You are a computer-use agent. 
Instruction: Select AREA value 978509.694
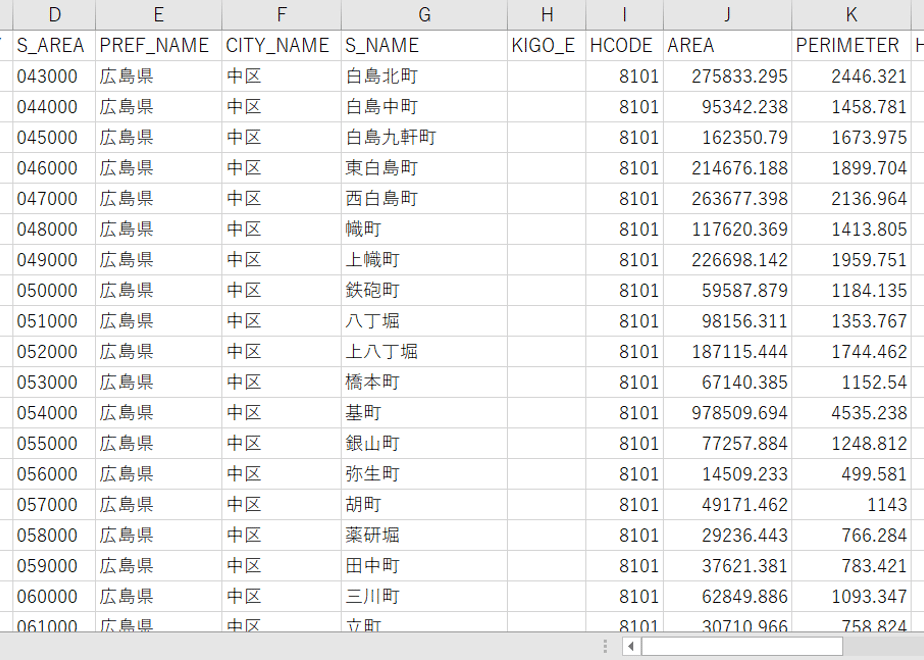728,413
